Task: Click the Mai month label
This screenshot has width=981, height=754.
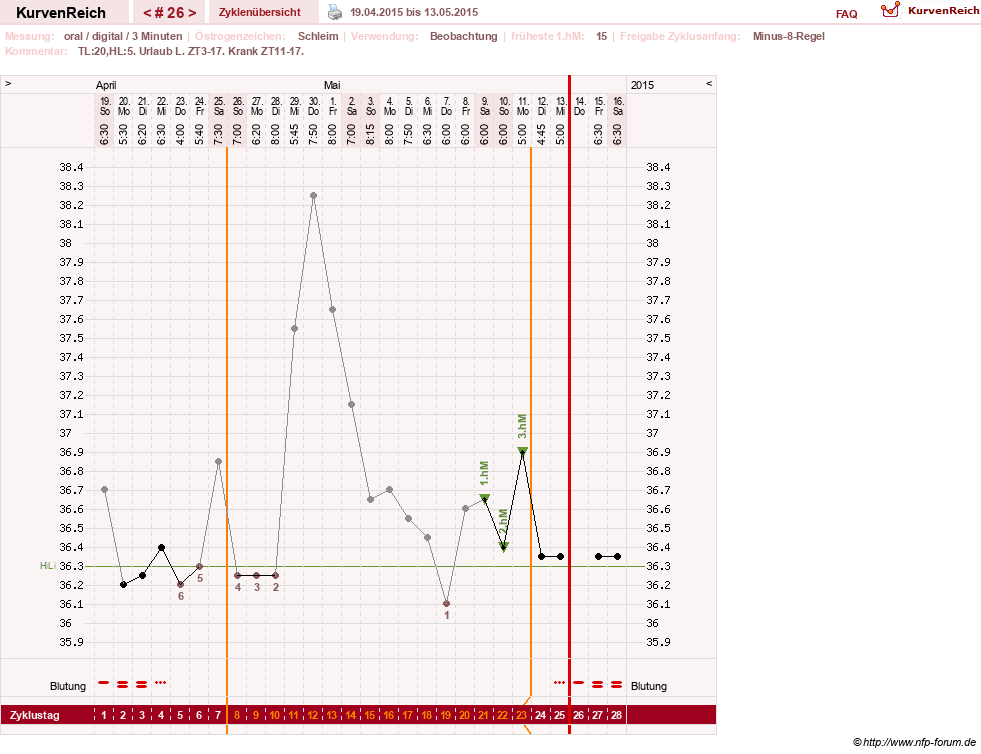Action: click(332, 85)
